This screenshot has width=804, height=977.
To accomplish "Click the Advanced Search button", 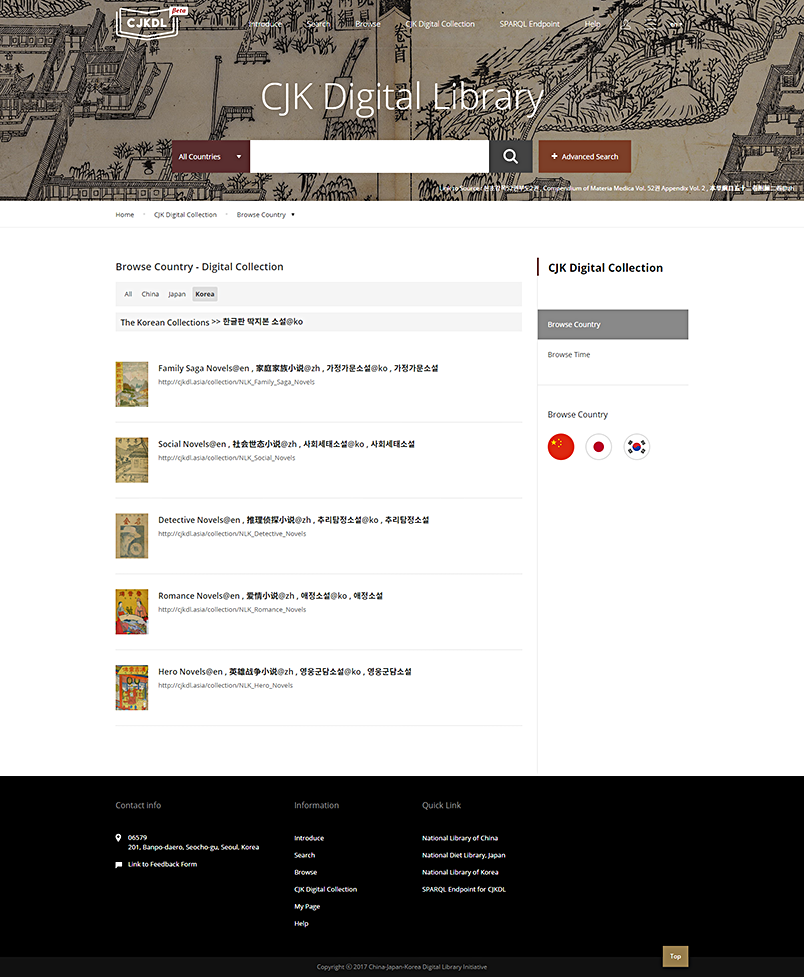I will (585, 156).
